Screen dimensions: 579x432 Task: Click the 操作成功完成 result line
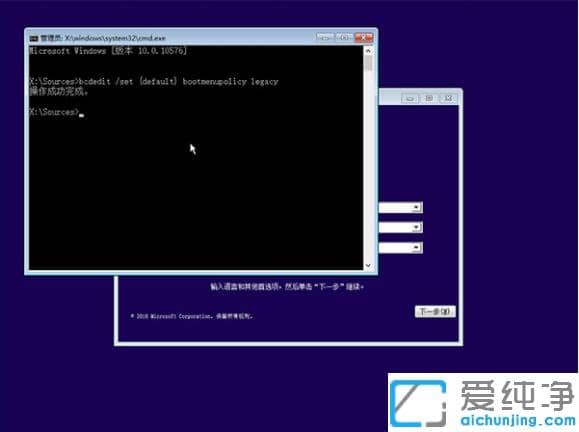point(59,91)
